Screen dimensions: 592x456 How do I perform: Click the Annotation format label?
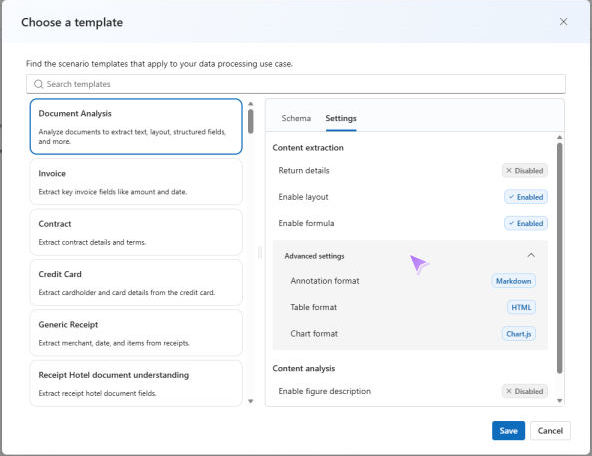325,281
